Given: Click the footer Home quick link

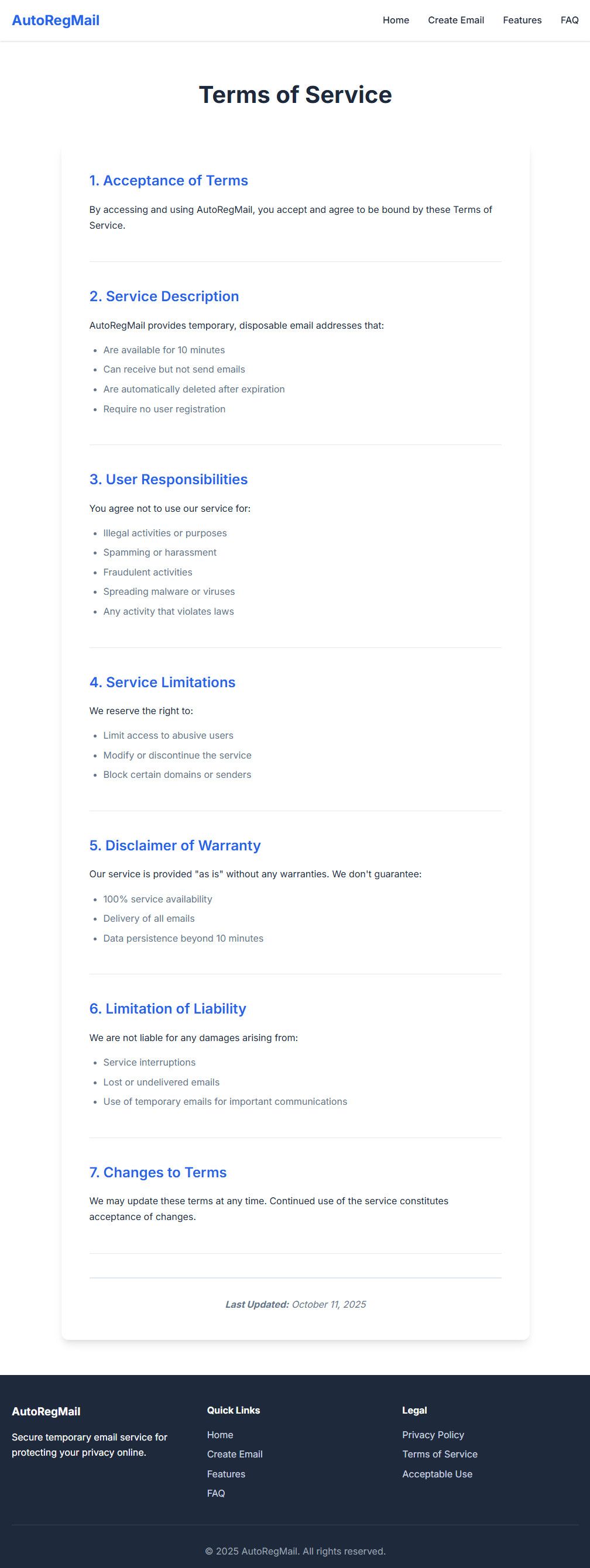Looking at the screenshot, I should [x=220, y=1435].
